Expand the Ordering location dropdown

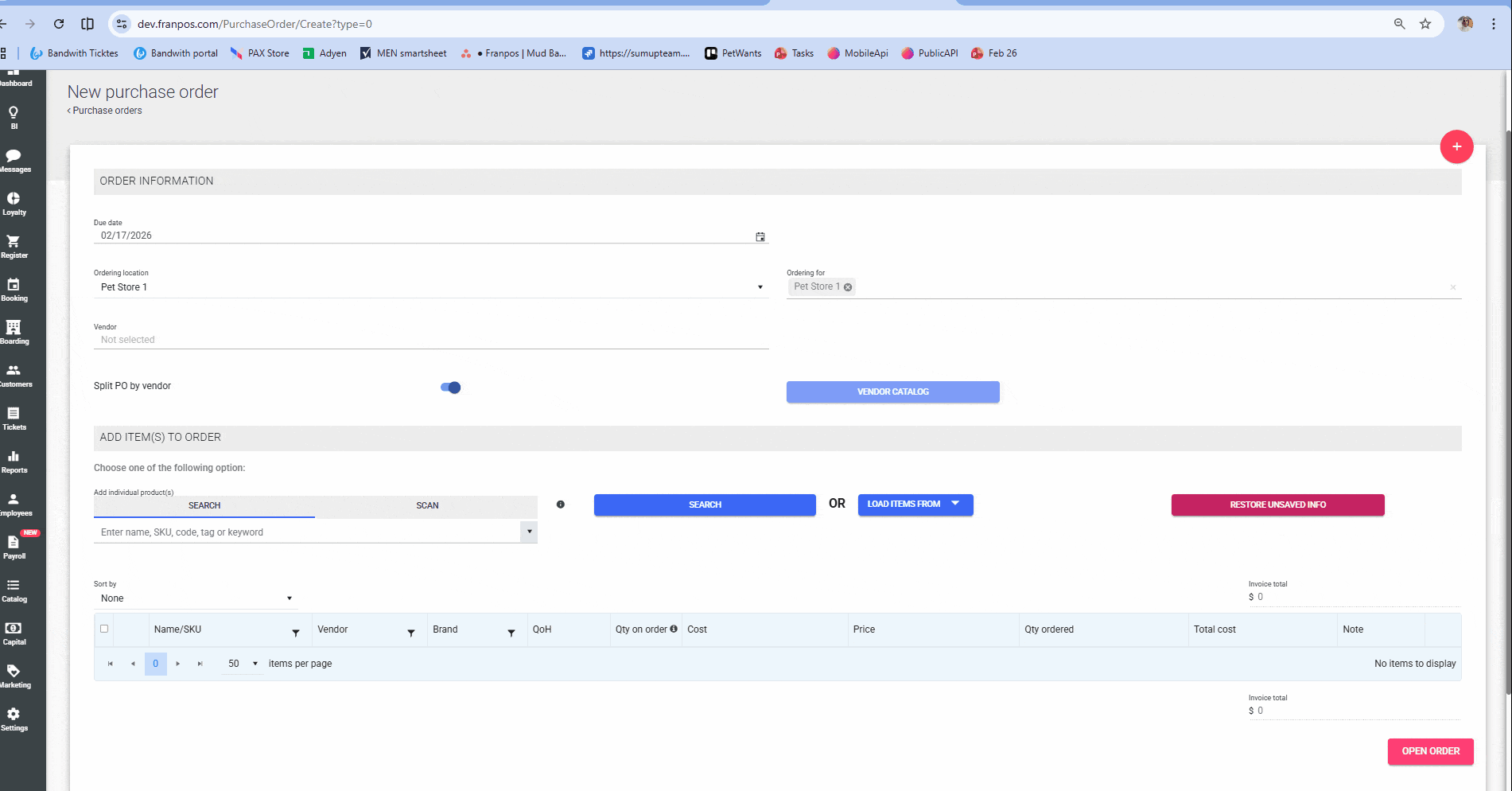pyautogui.click(x=760, y=287)
